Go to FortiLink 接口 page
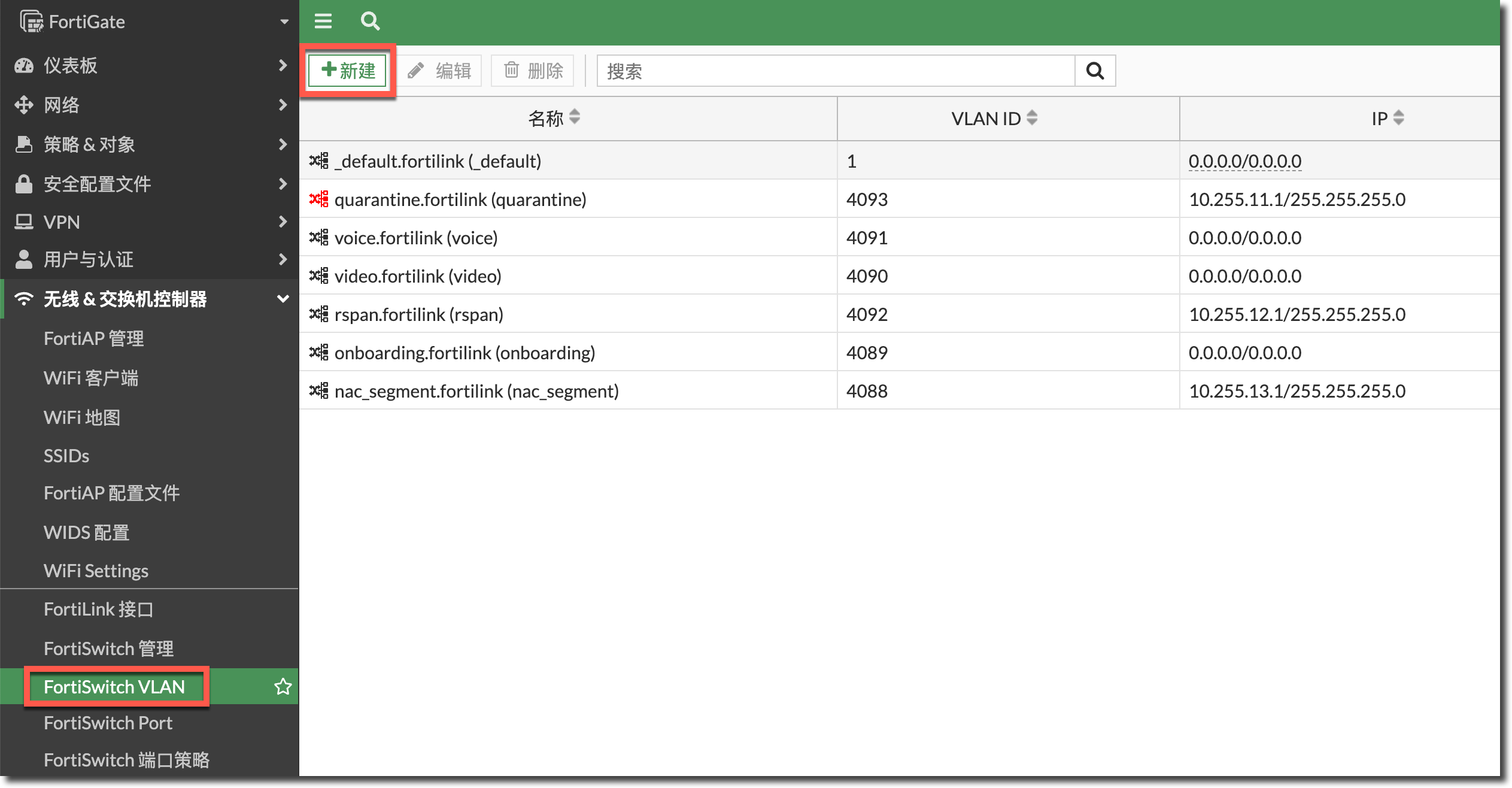The height and width of the screenshot is (788, 1512). pyautogui.click(x=99, y=609)
